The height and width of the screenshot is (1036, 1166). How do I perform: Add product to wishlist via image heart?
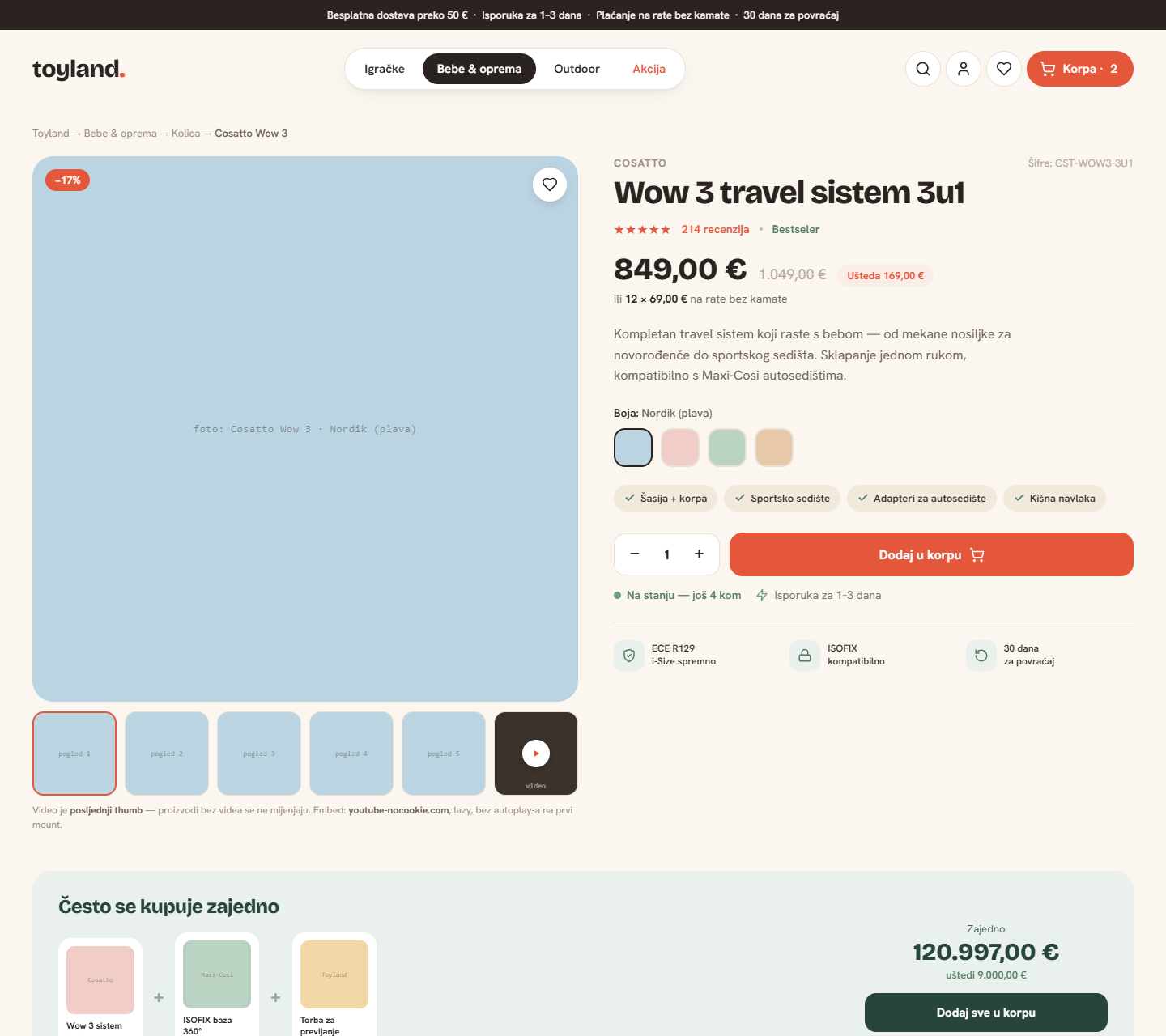click(550, 185)
